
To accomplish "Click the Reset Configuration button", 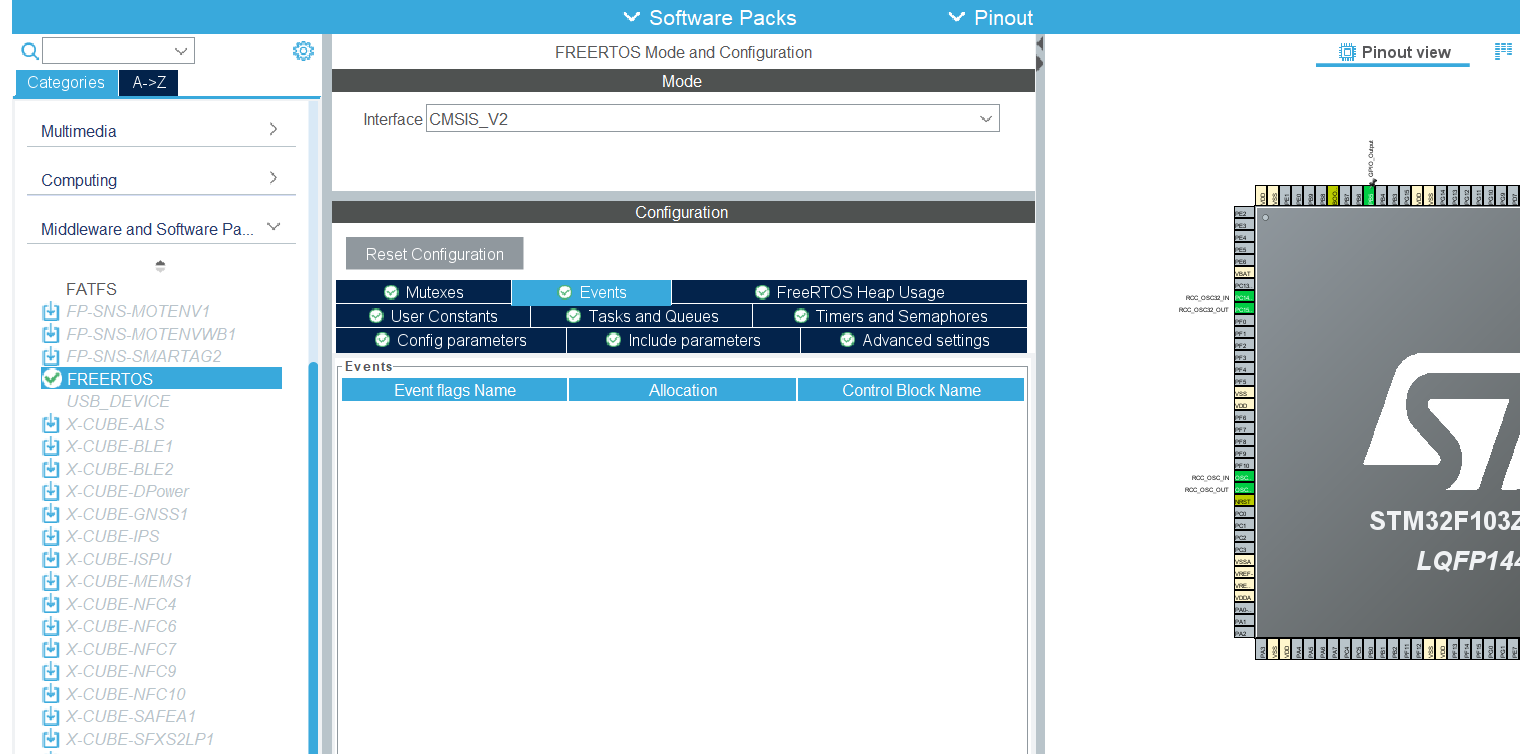I will tap(434, 254).
